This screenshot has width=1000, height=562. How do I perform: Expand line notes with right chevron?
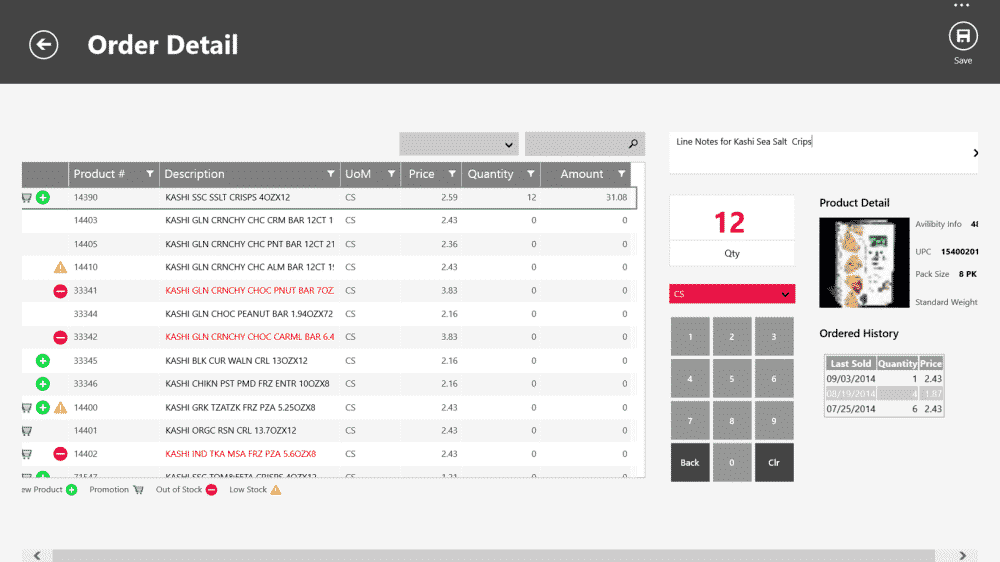975,153
